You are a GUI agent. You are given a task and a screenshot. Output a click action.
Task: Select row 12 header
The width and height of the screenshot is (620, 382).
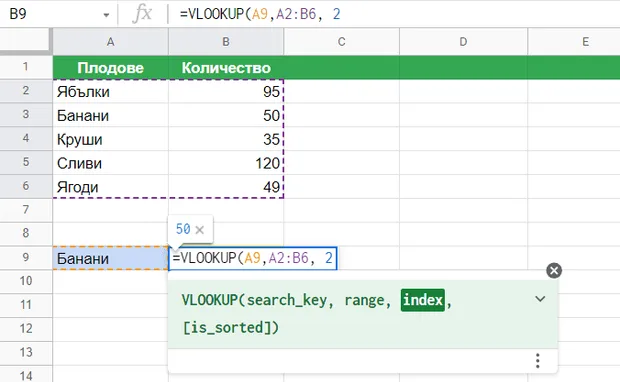26,329
